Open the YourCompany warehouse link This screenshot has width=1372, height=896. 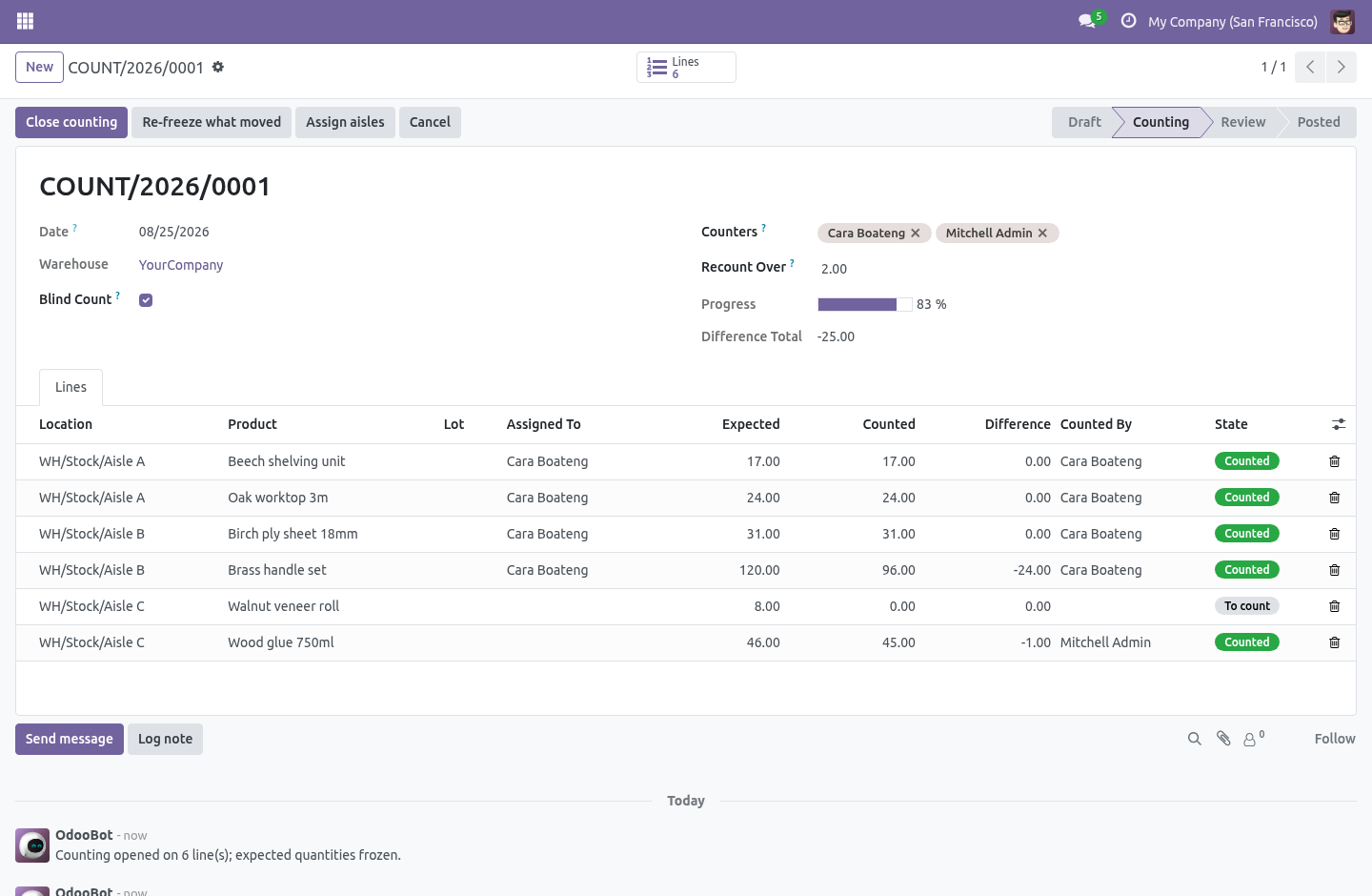(x=181, y=265)
